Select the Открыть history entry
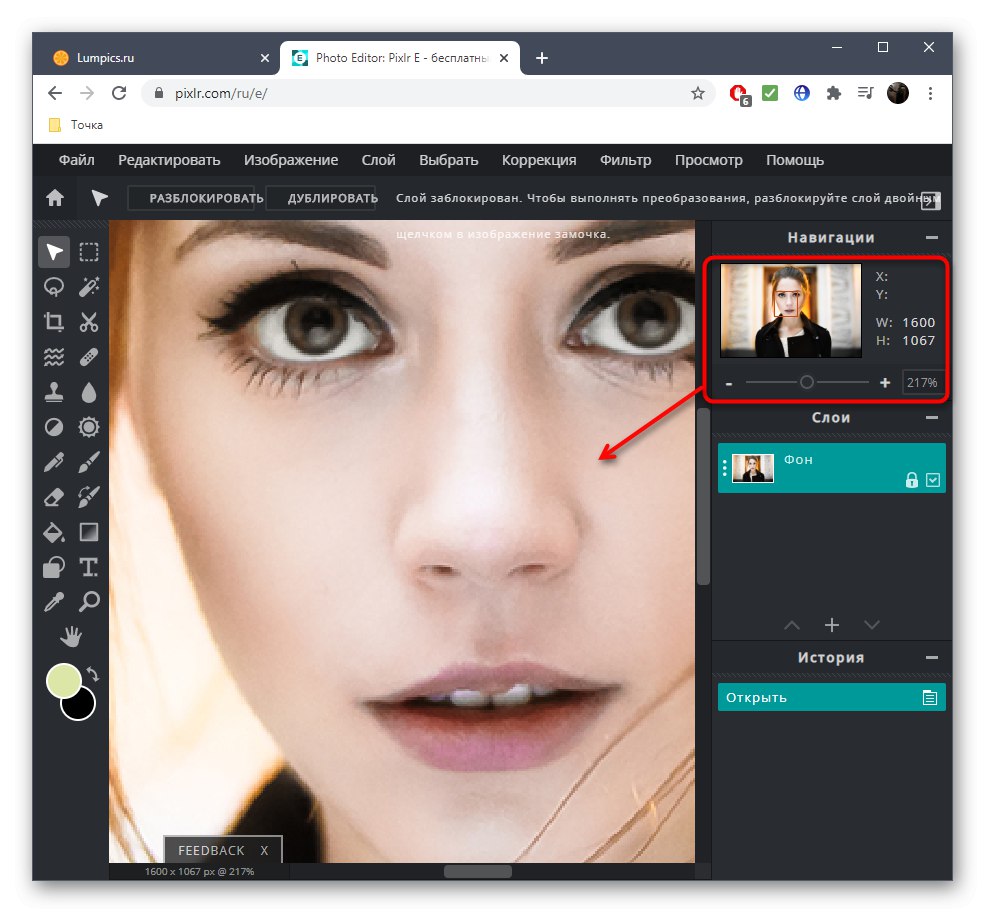 tap(831, 697)
